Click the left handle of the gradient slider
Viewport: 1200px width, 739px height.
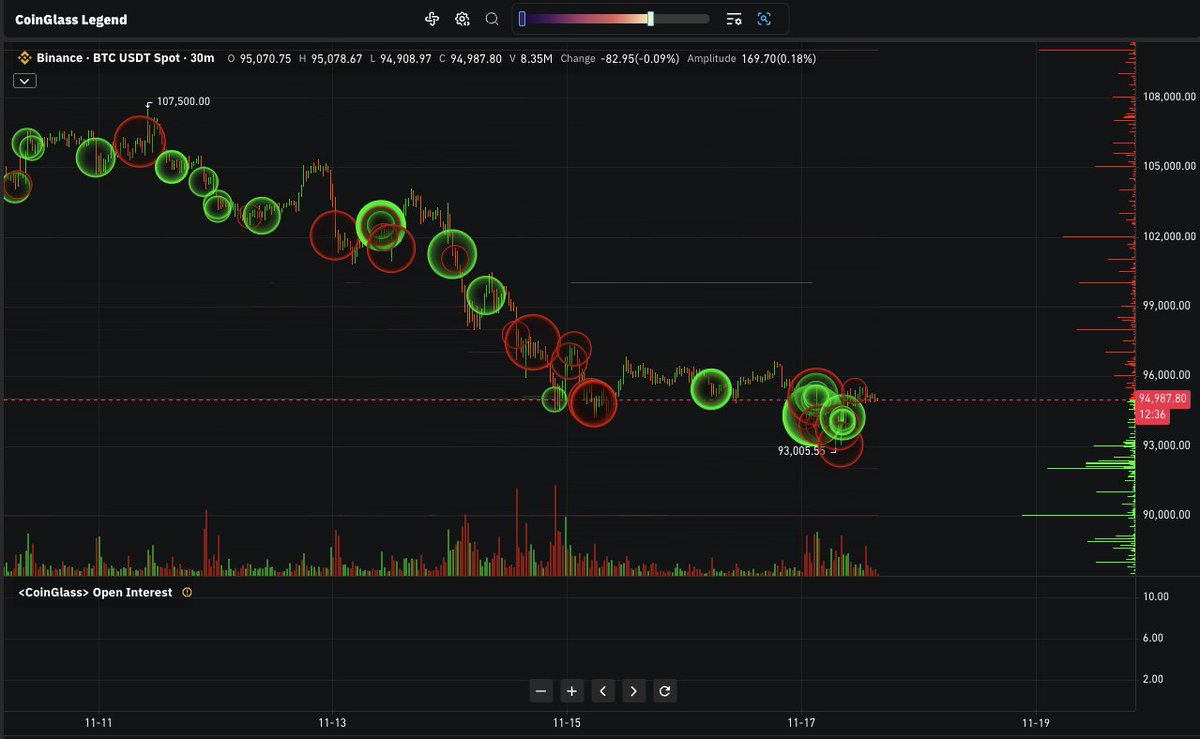[522, 19]
